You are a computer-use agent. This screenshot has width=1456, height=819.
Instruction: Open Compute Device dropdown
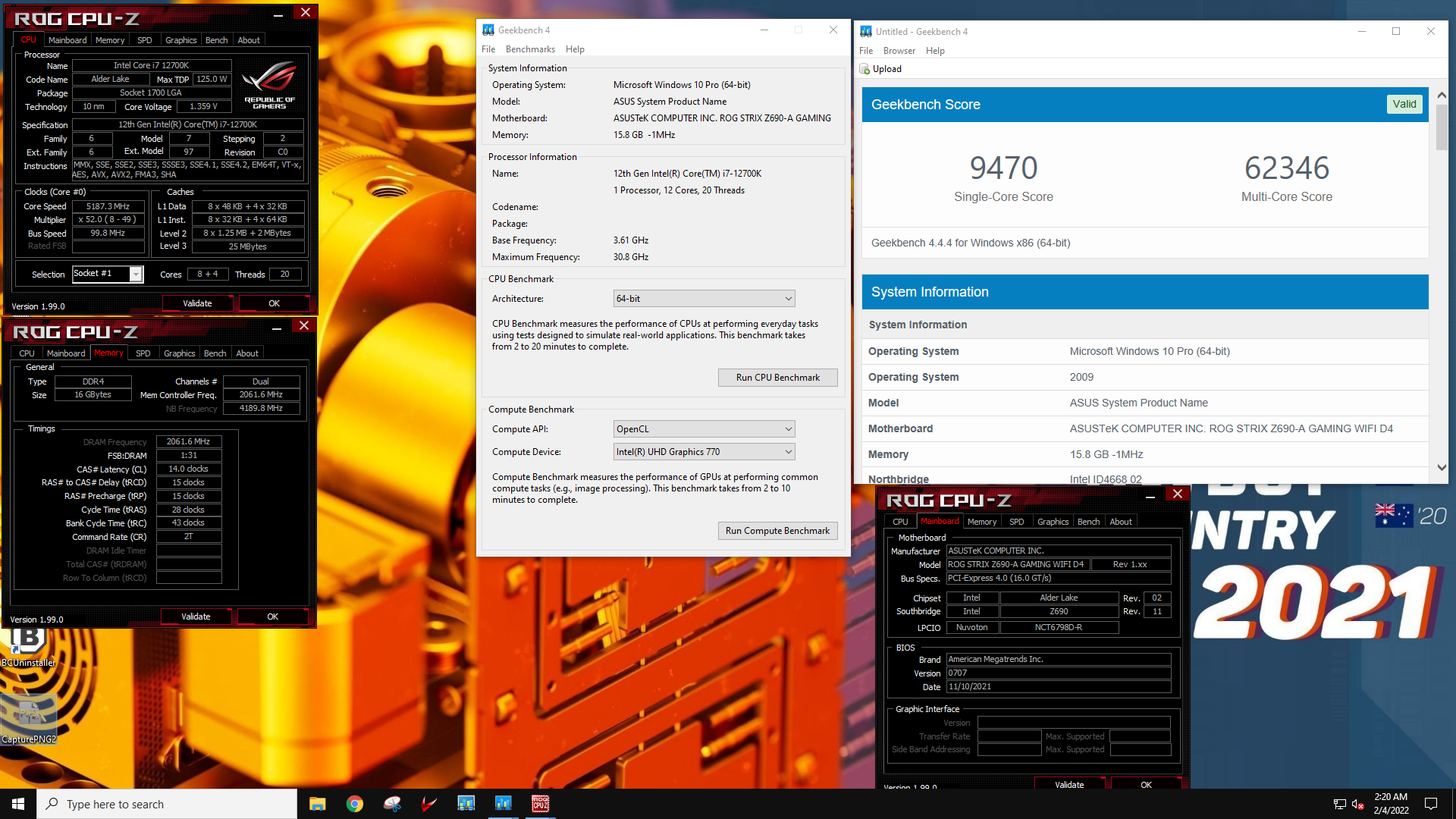[x=704, y=452]
